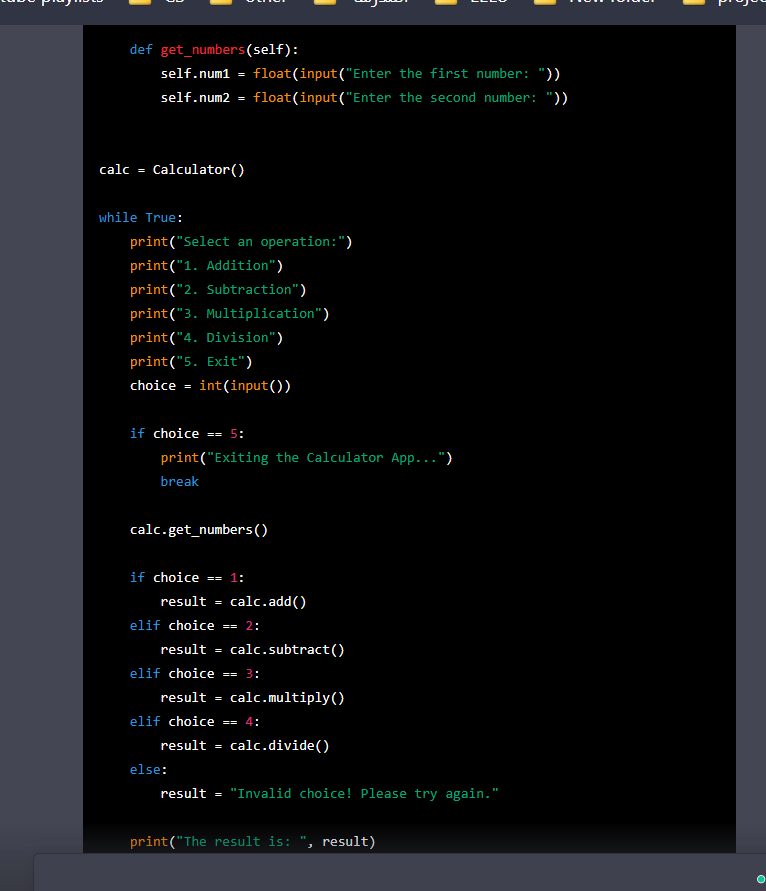Click the 'def get_numbers(self):' line
The height and width of the screenshot is (891, 766).
pyautogui.click(x=214, y=50)
